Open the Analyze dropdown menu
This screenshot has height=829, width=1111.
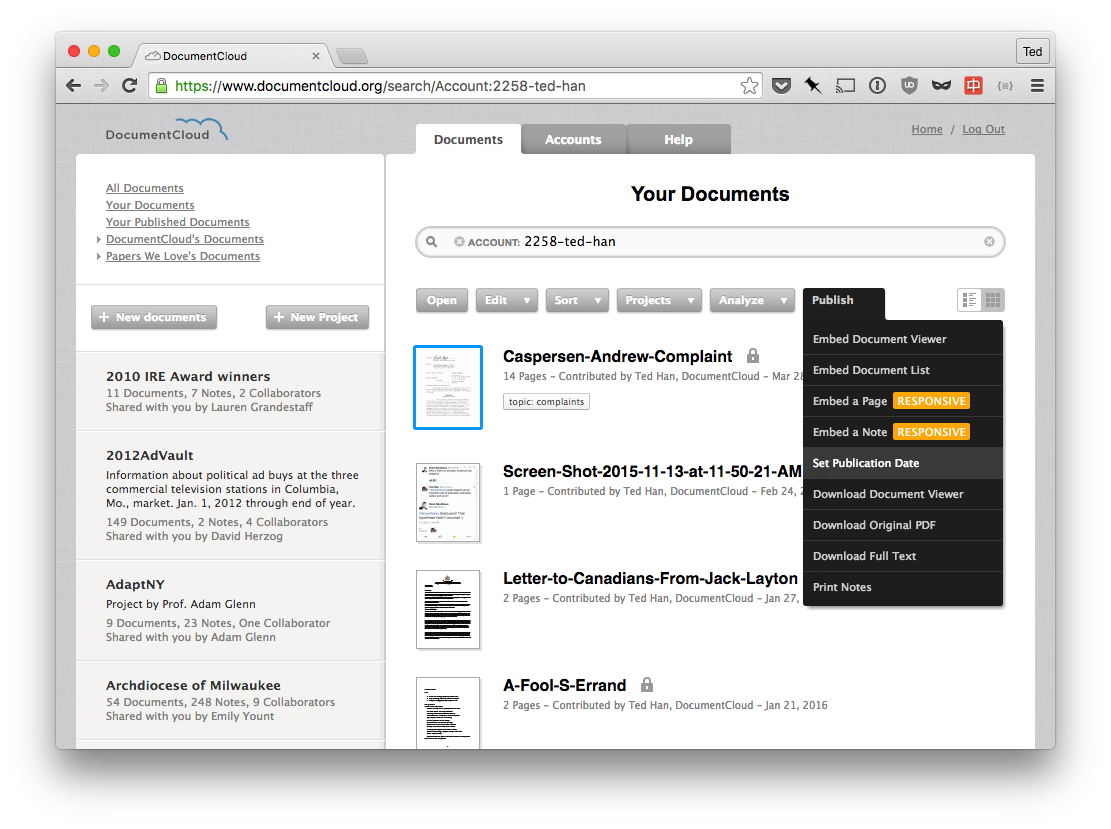point(752,300)
